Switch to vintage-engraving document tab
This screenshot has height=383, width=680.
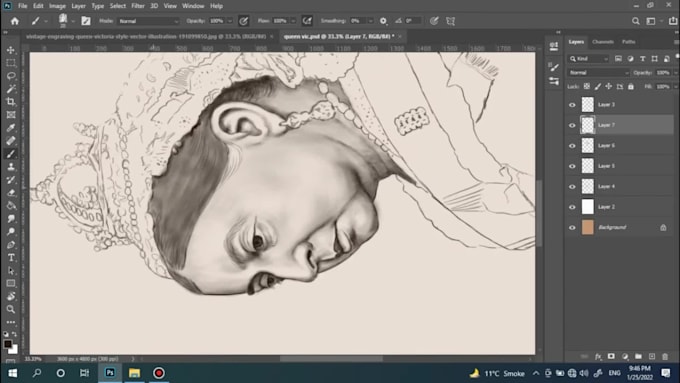[146, 36]
